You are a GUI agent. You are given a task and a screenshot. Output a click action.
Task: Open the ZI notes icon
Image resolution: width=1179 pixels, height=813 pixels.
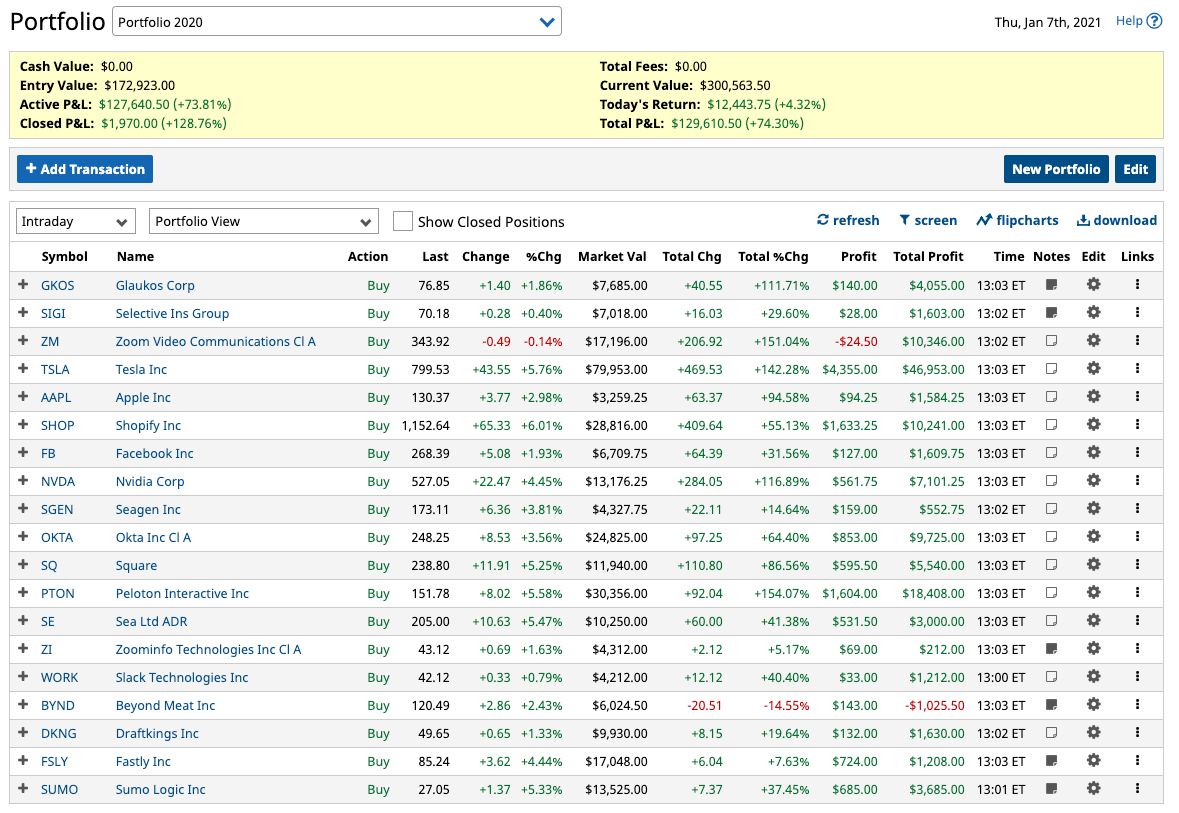click(1051, 648)
